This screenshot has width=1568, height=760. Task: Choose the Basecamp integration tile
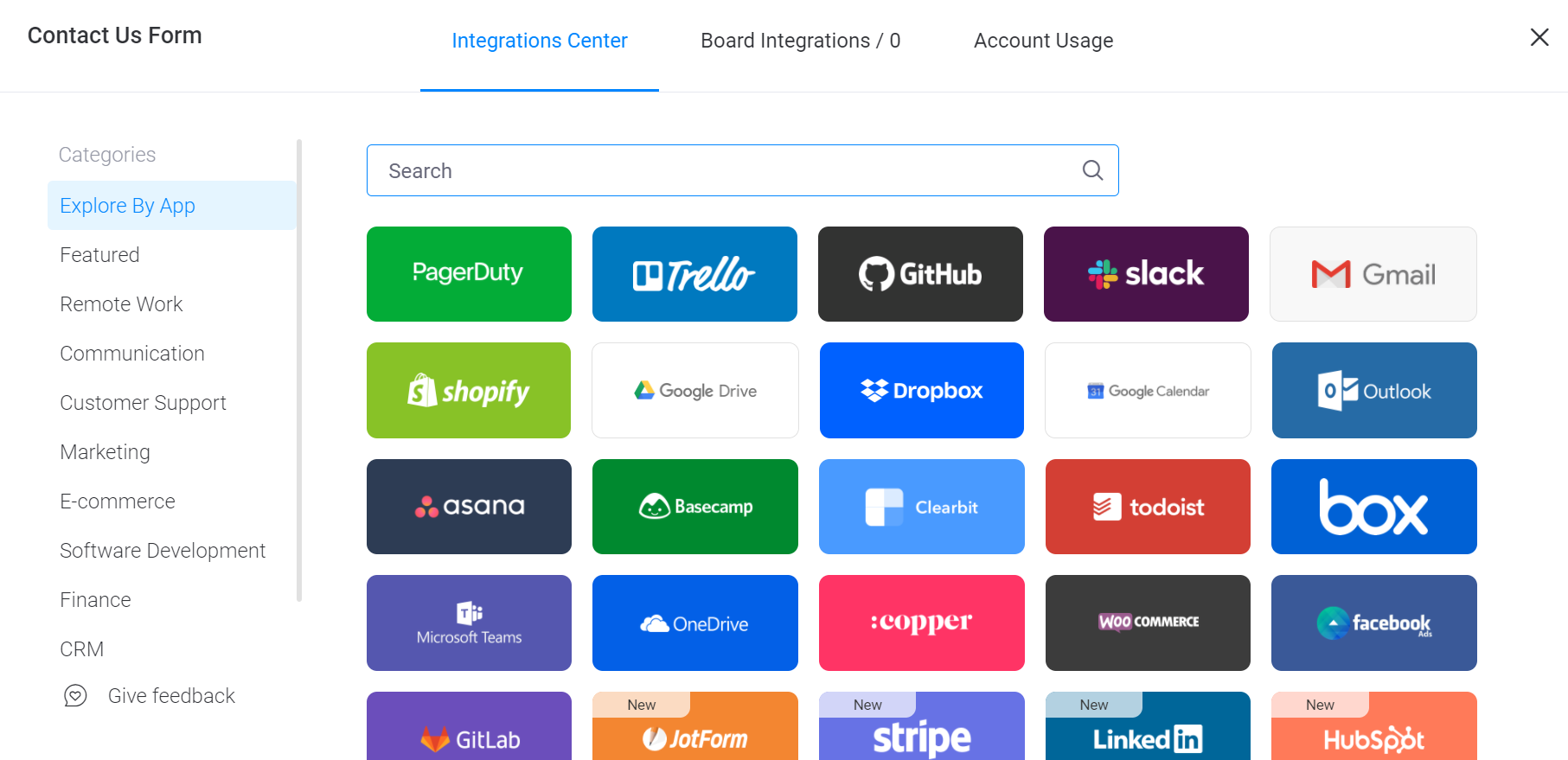695,507
